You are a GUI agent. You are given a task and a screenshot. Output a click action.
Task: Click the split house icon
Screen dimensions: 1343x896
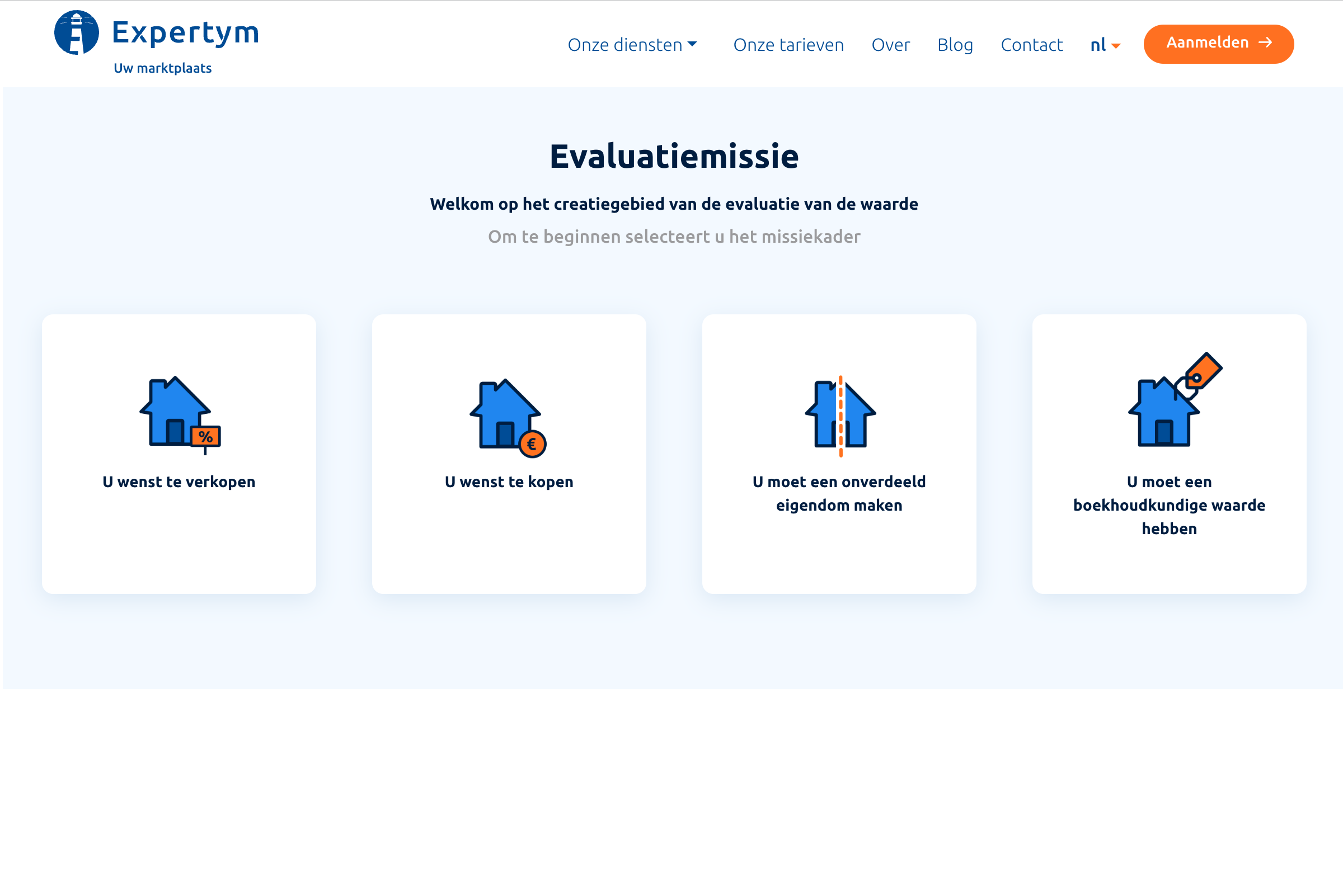pyautogui.click(x=840, y=416)
